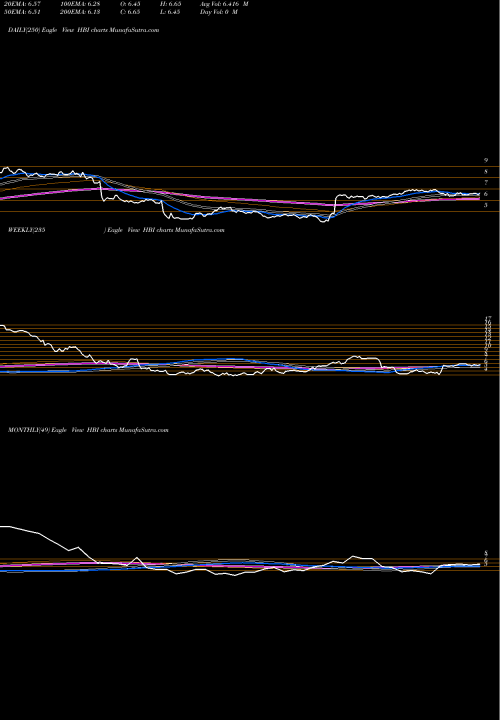The width and height of the screenshot is (500, 720).
Task: Select the low price 'L: 6.45'
Action: click(x=170, y=12)
